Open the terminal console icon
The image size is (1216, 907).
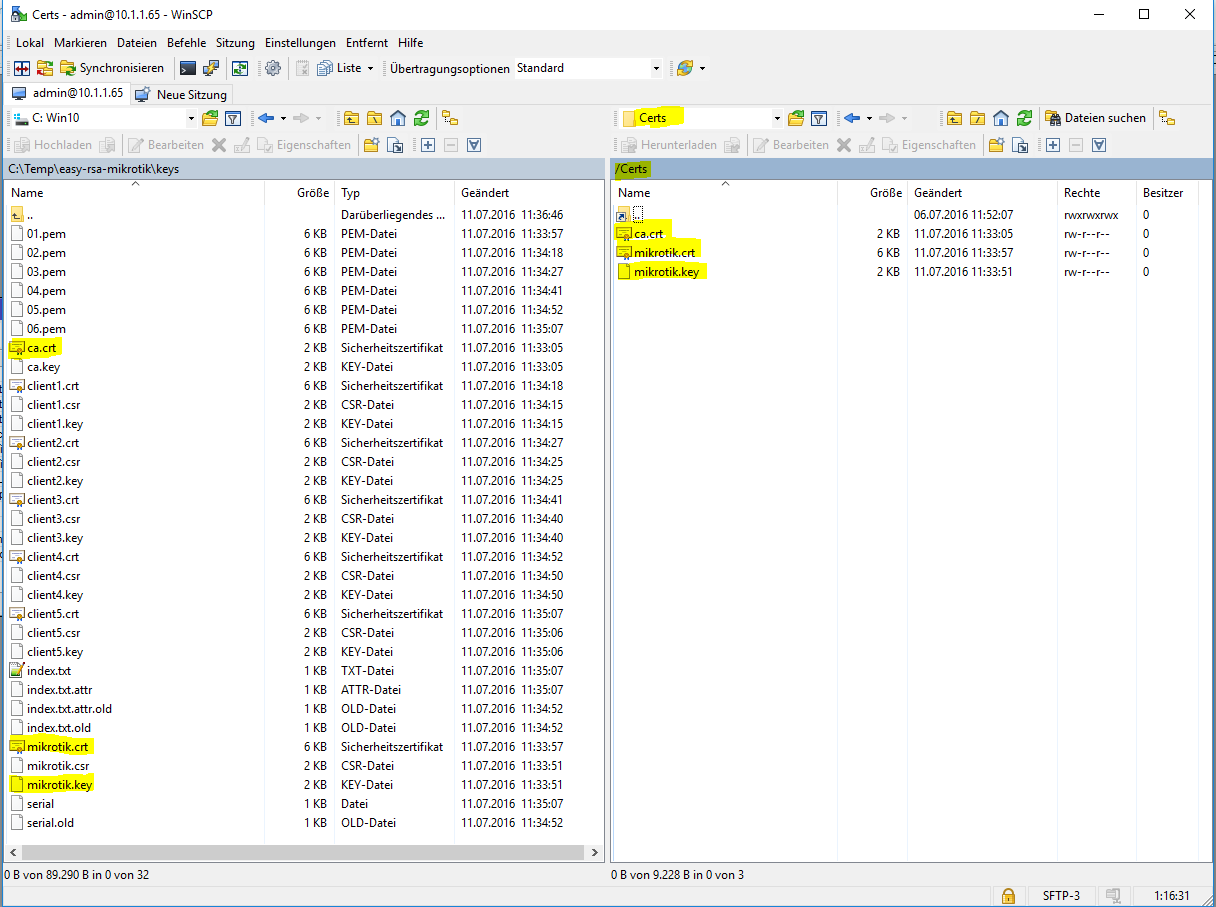pyautogui.click(x=188, y=68)
